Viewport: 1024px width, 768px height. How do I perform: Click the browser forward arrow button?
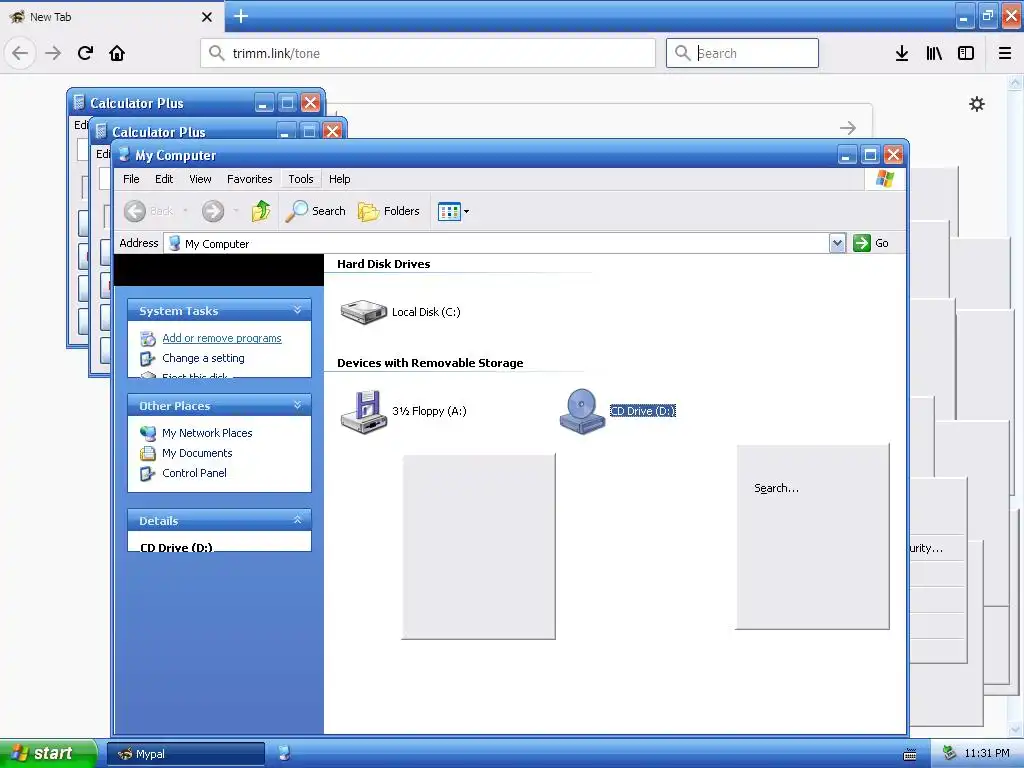53,53
